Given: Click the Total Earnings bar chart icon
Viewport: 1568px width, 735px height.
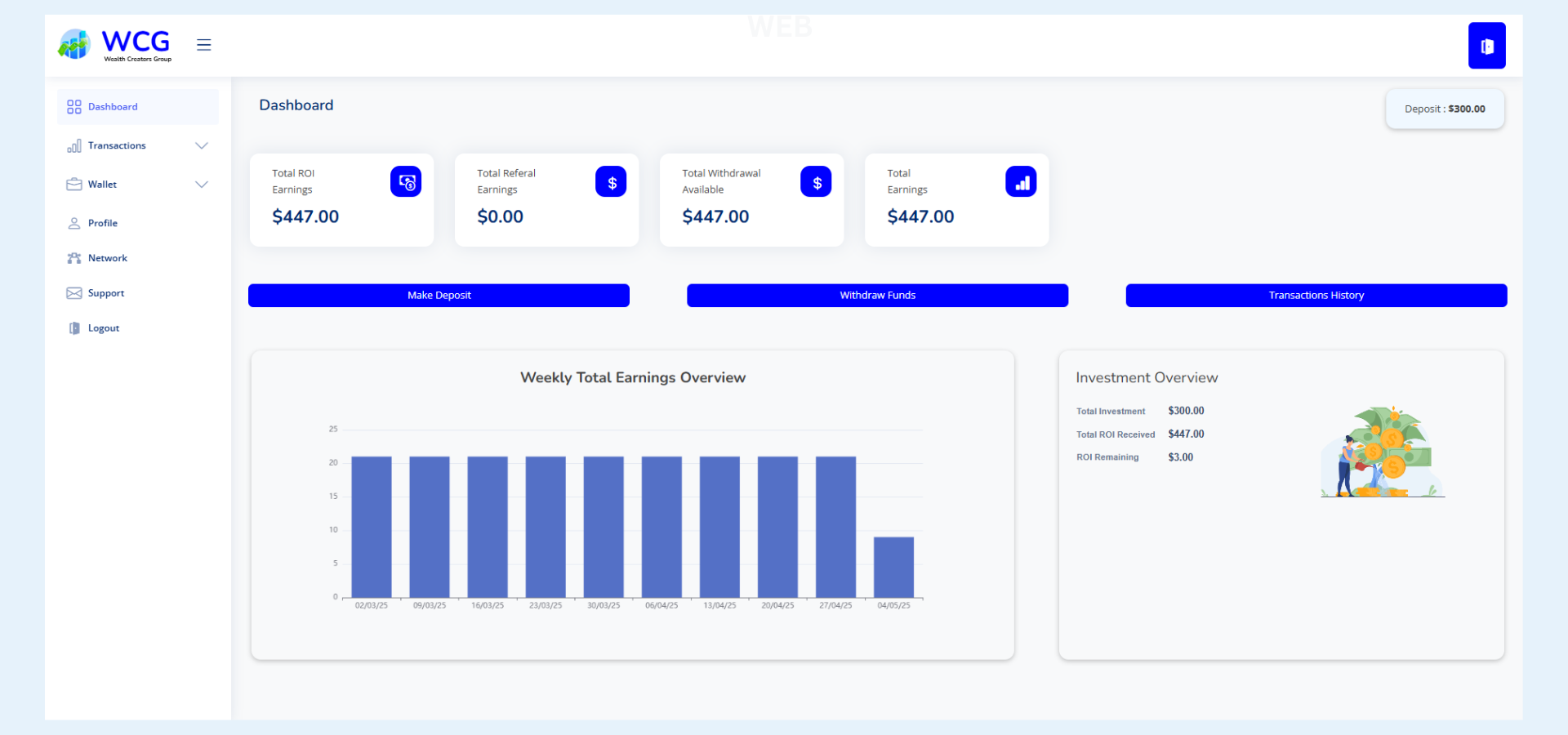Looking at the screenshot, I should 1021,182.
